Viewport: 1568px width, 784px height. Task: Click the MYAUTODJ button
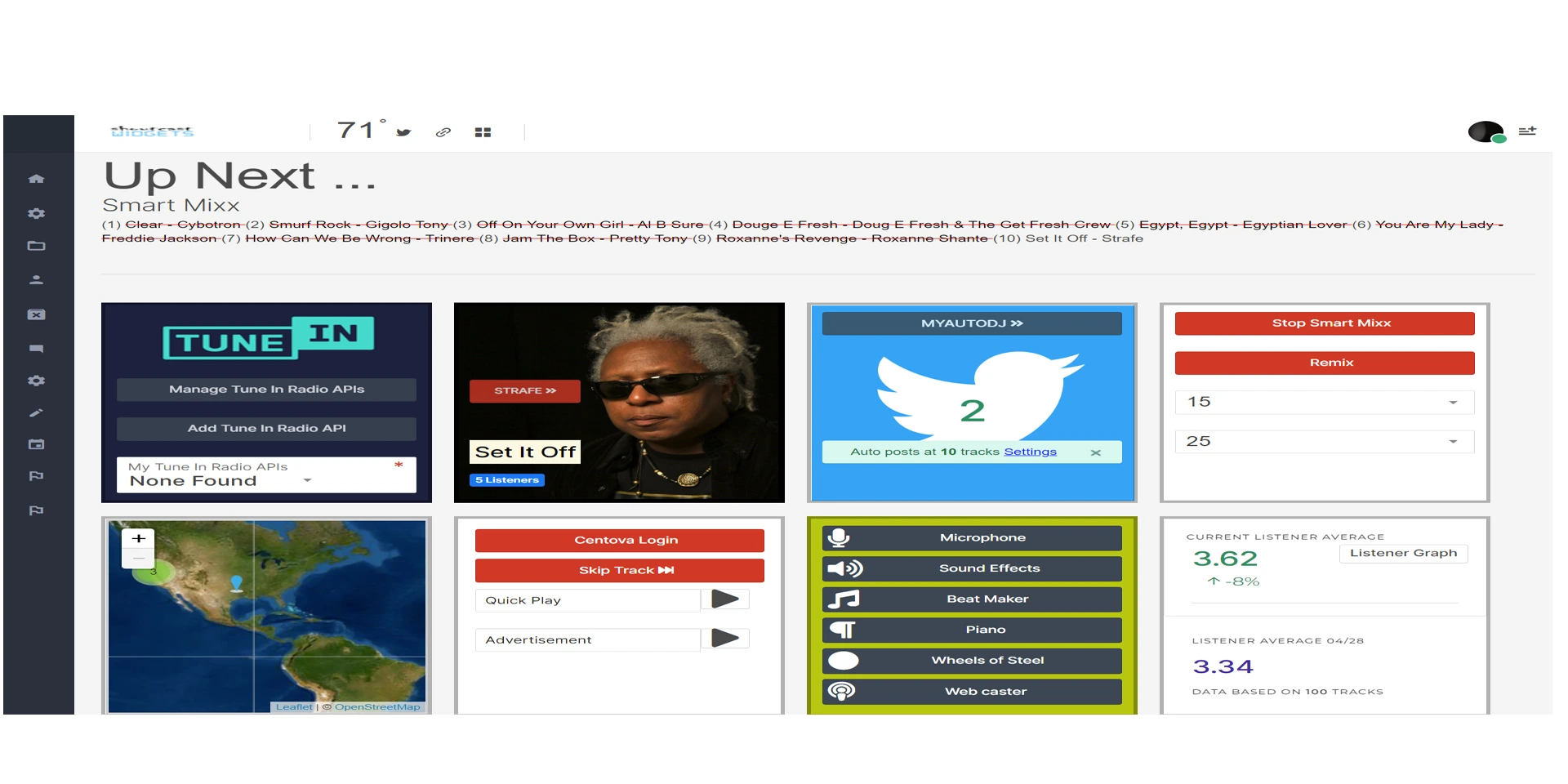pos(972,323)
